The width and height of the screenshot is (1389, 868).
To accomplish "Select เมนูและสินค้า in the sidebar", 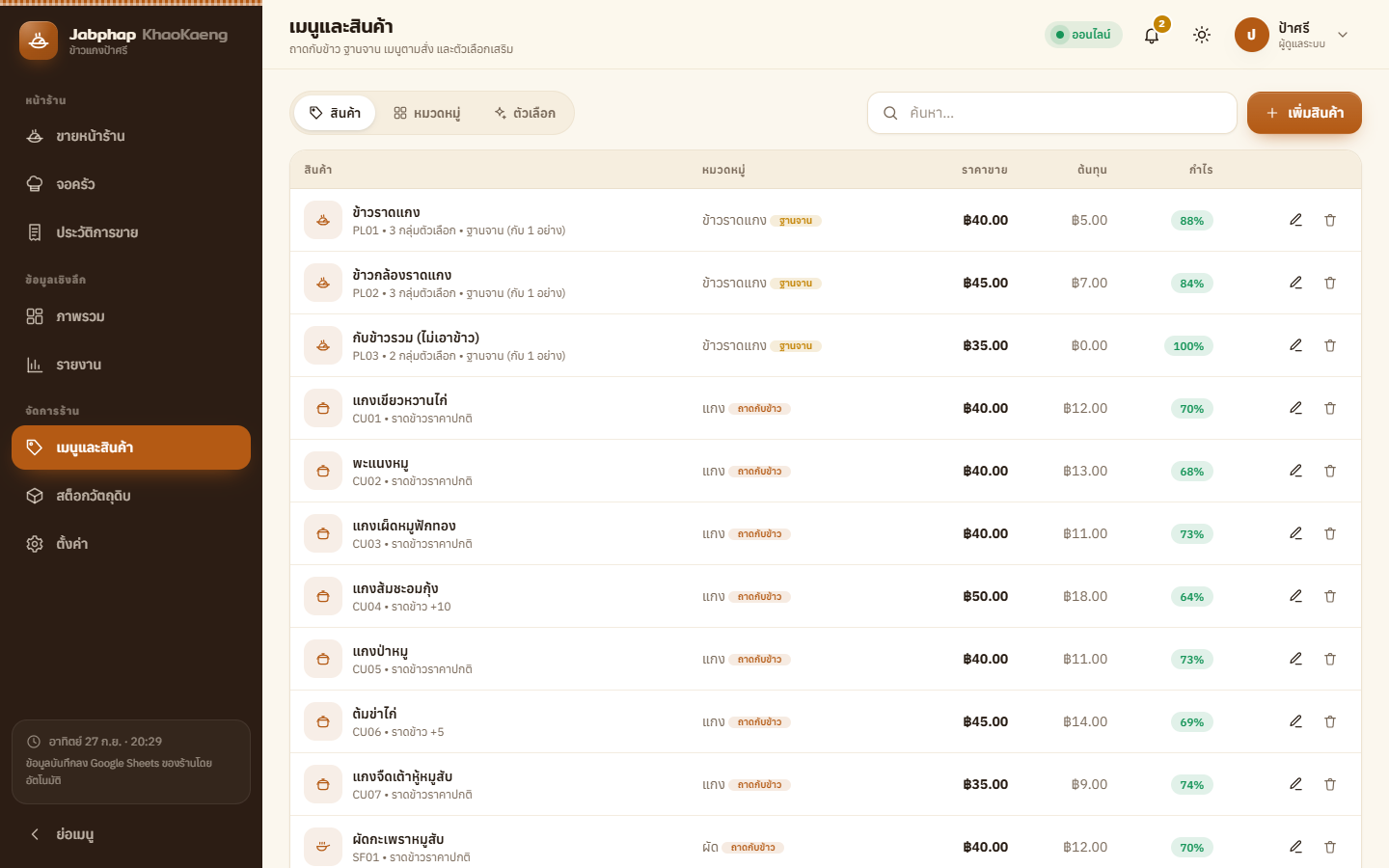I will pyautogui.click(x=131, y=448).
